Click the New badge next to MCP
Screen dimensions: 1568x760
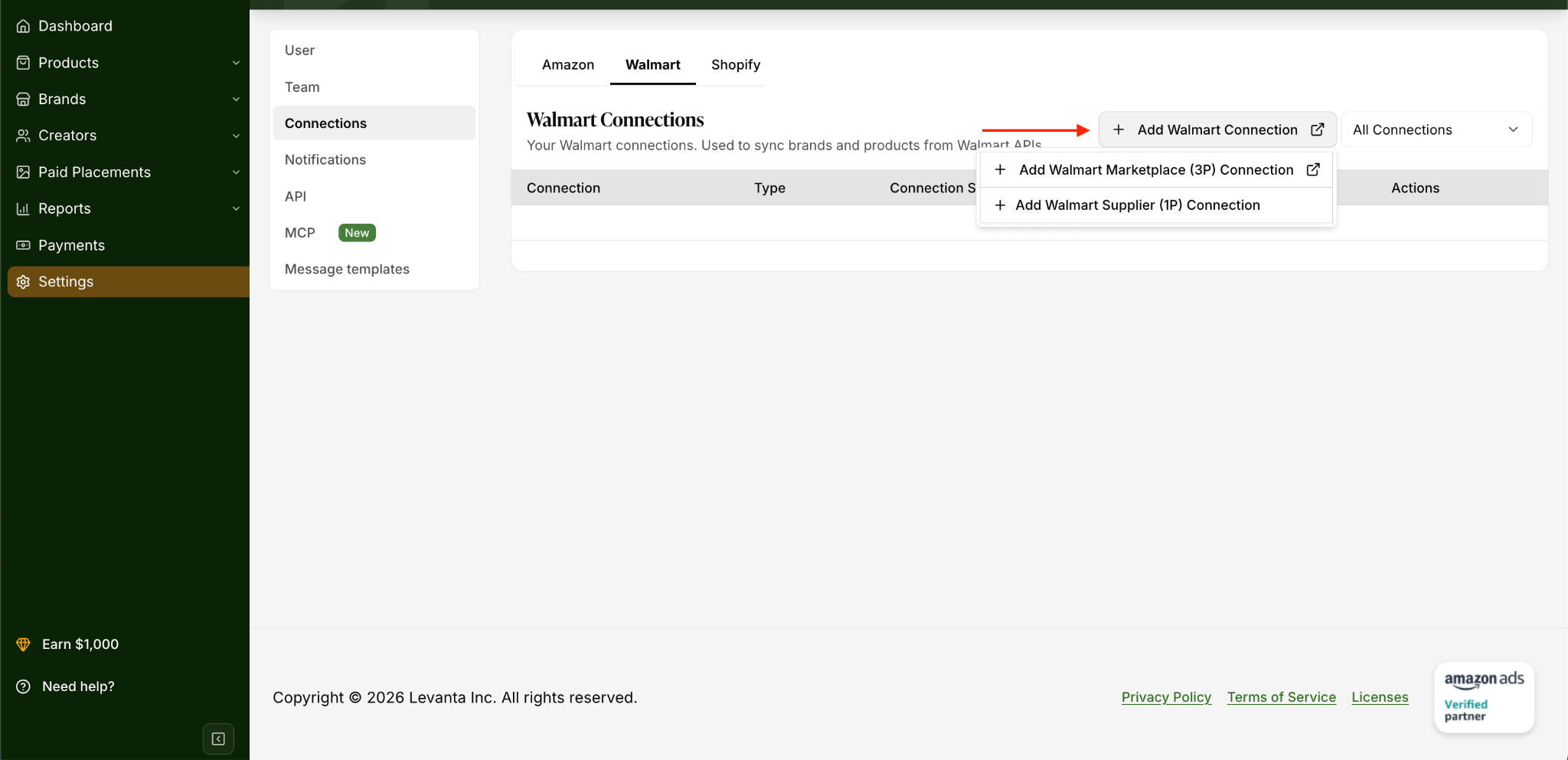(357, 233)
